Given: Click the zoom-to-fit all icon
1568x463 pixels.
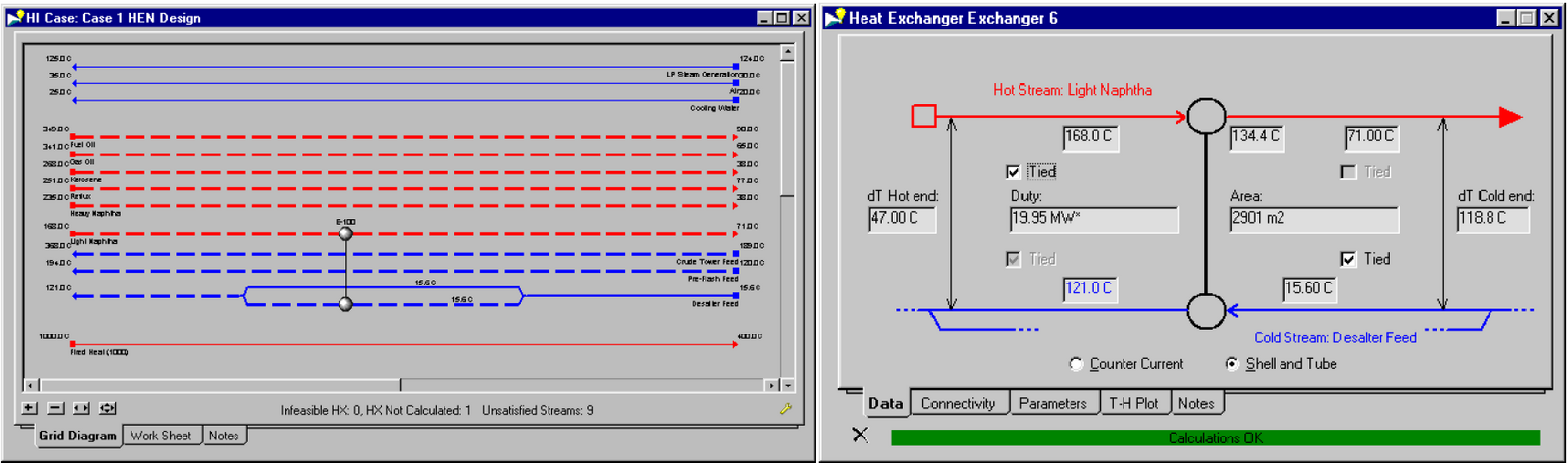Looking at the screenshot, I should click(107, 408).
